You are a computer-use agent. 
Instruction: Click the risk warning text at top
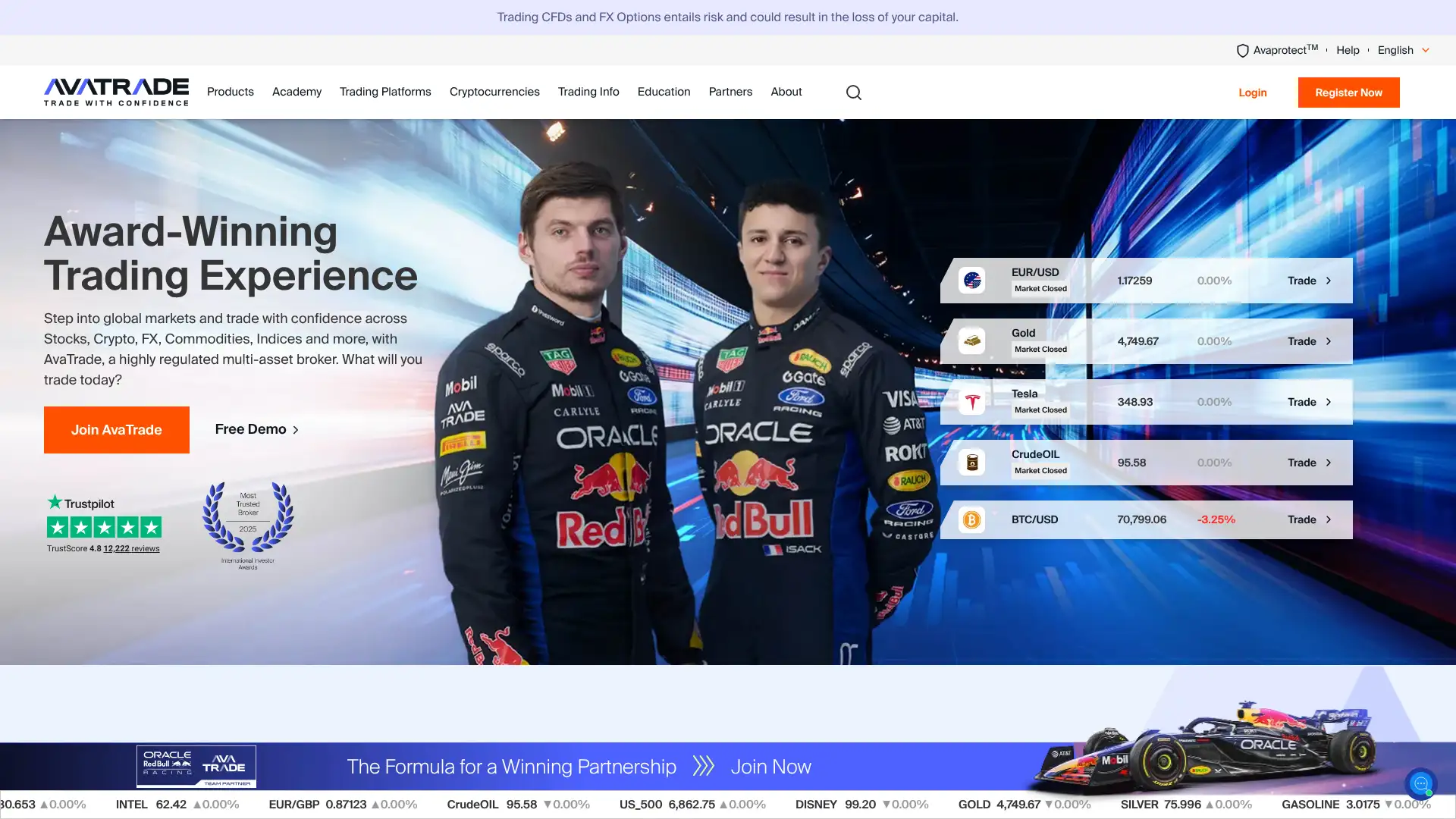(728, 17)
